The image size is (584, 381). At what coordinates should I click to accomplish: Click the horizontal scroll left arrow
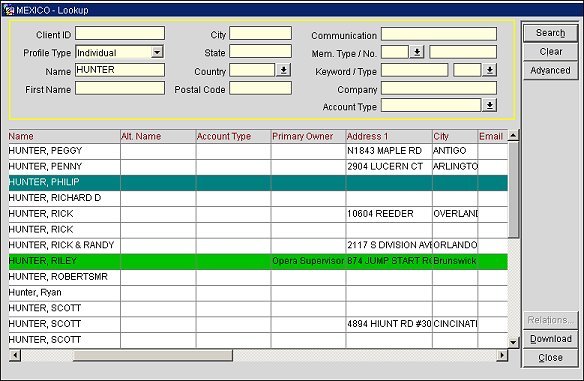(15, 355)
